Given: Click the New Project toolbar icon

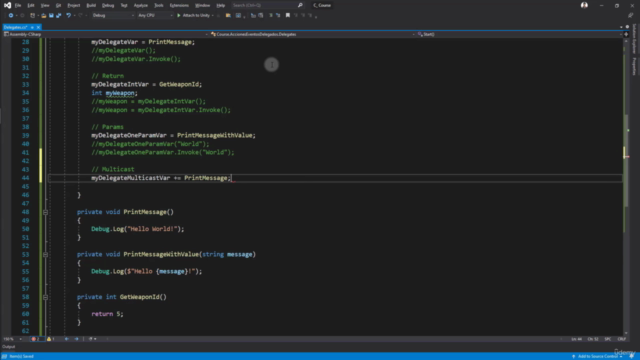Looking at the screenshot, I should pos(33,16).
